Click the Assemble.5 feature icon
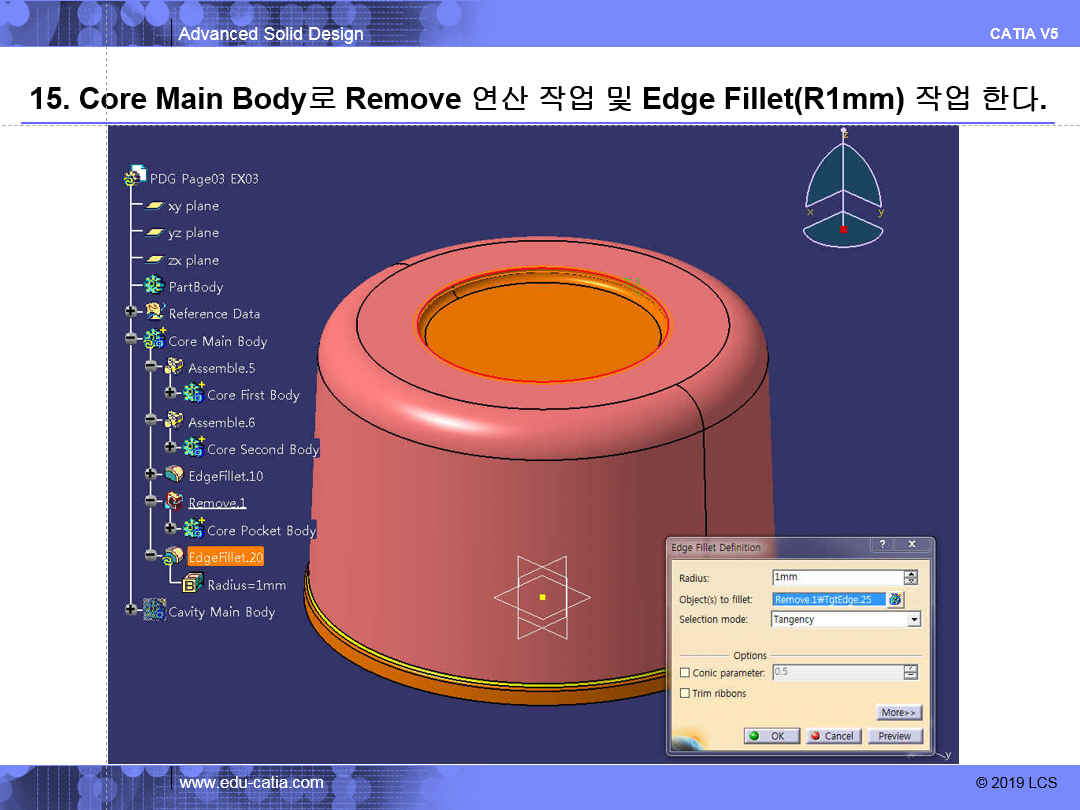Screen dimensions: 1080x810 tap(174, 367)
